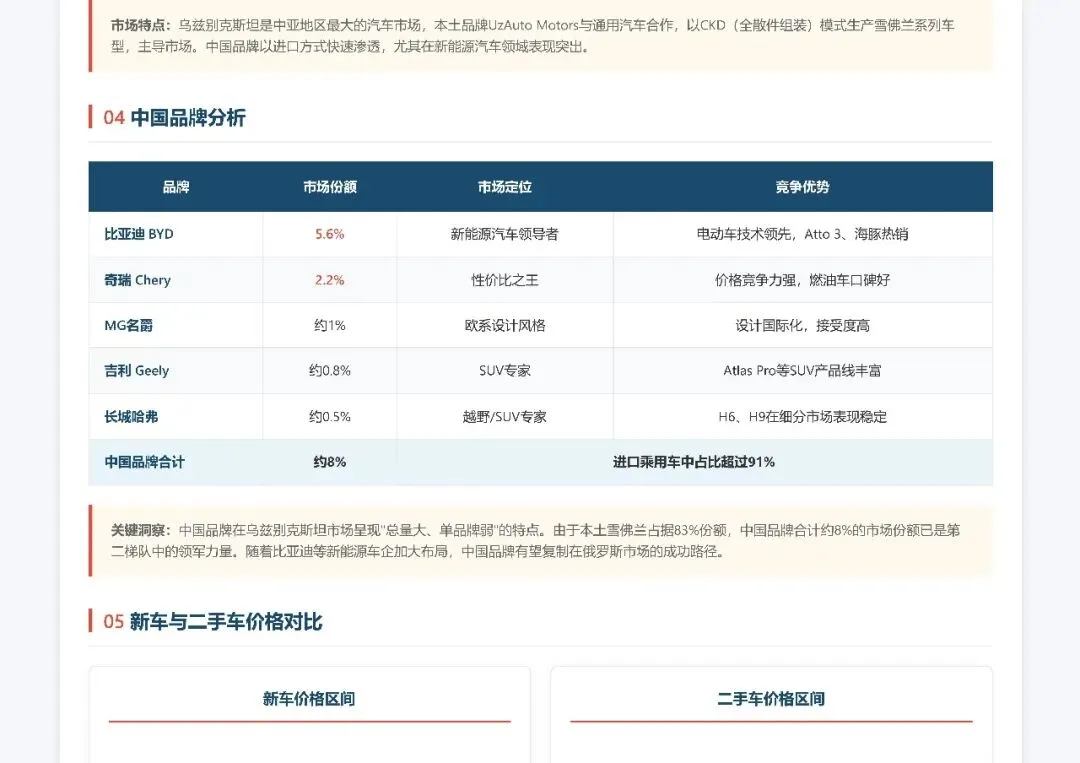
Task: Click the '市场份额' column header
Action: pyautogui.click(x=330, y=187)
